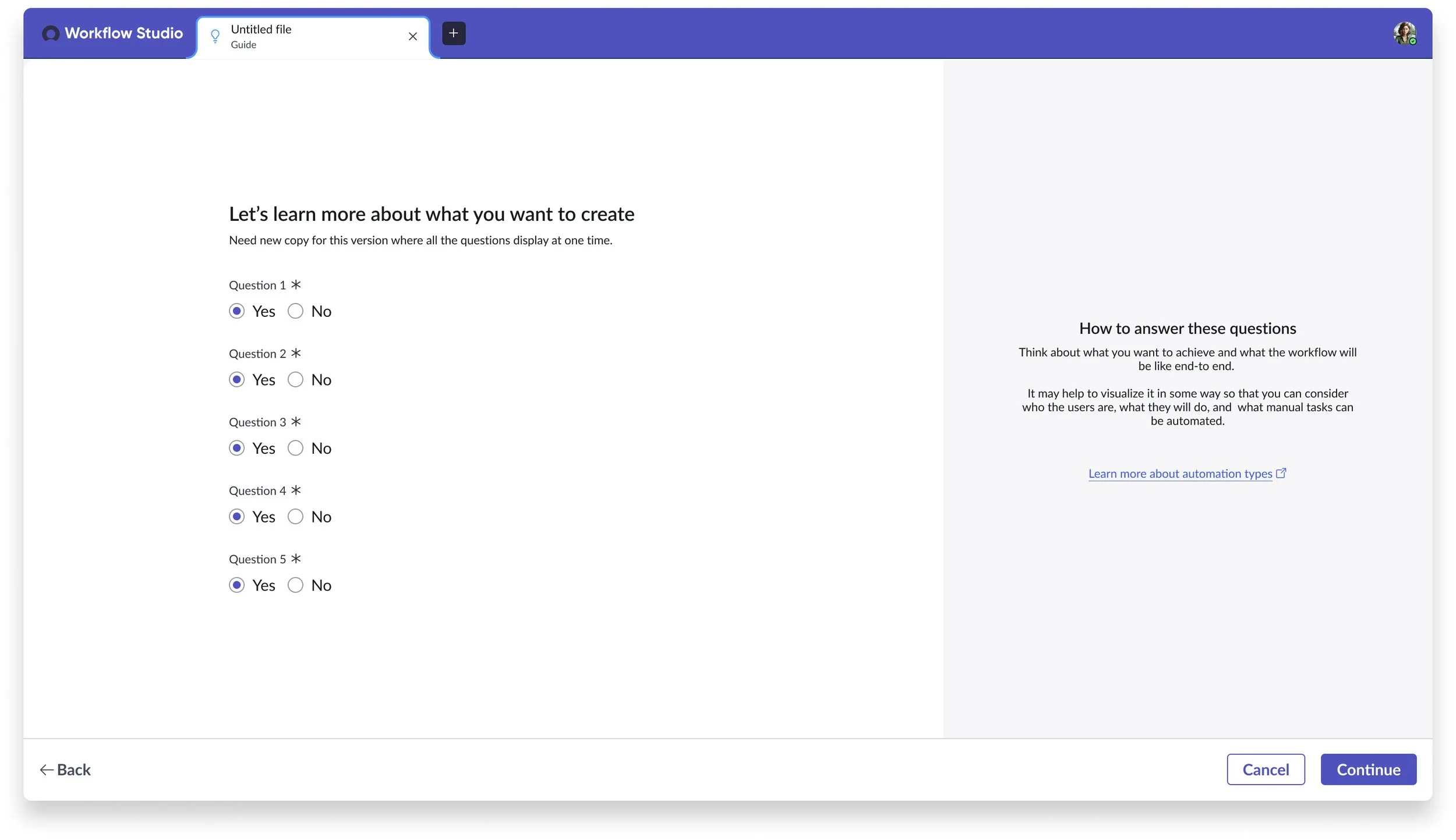Select No for Question 3
This screenshot has width=1456, height=840.
click(x=296, y=447)
